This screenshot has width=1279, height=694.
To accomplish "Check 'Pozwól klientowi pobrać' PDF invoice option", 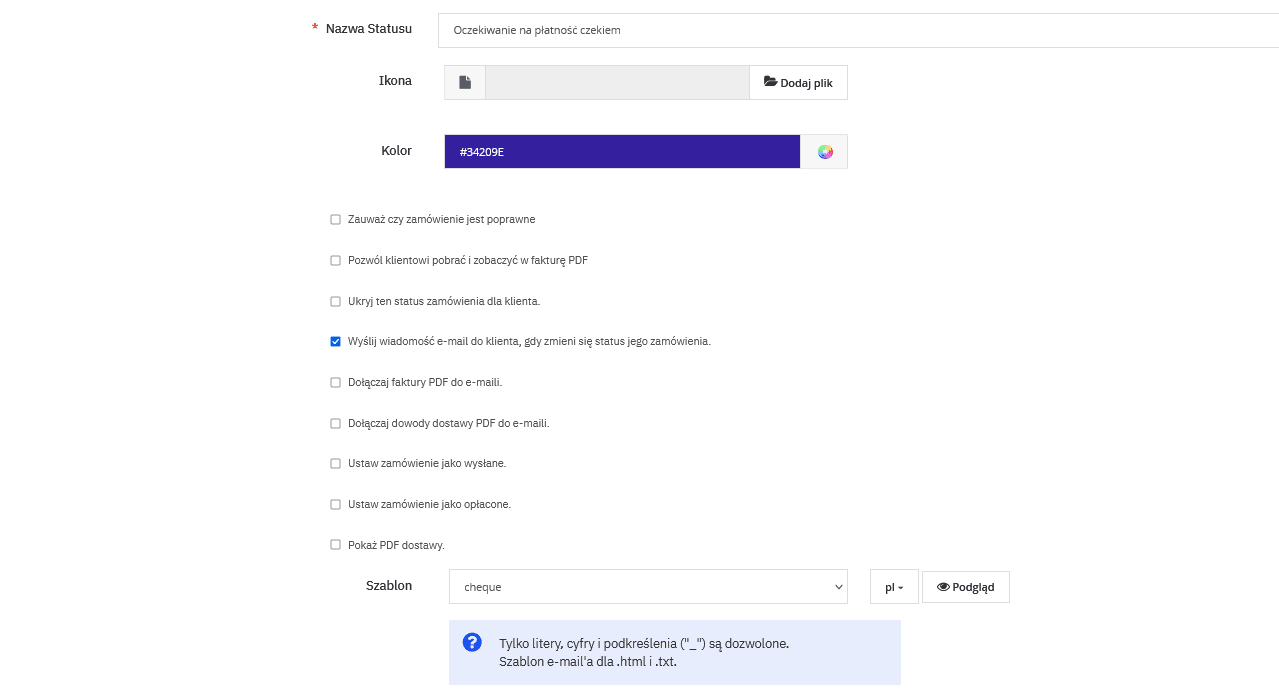I will click(336, 260).
